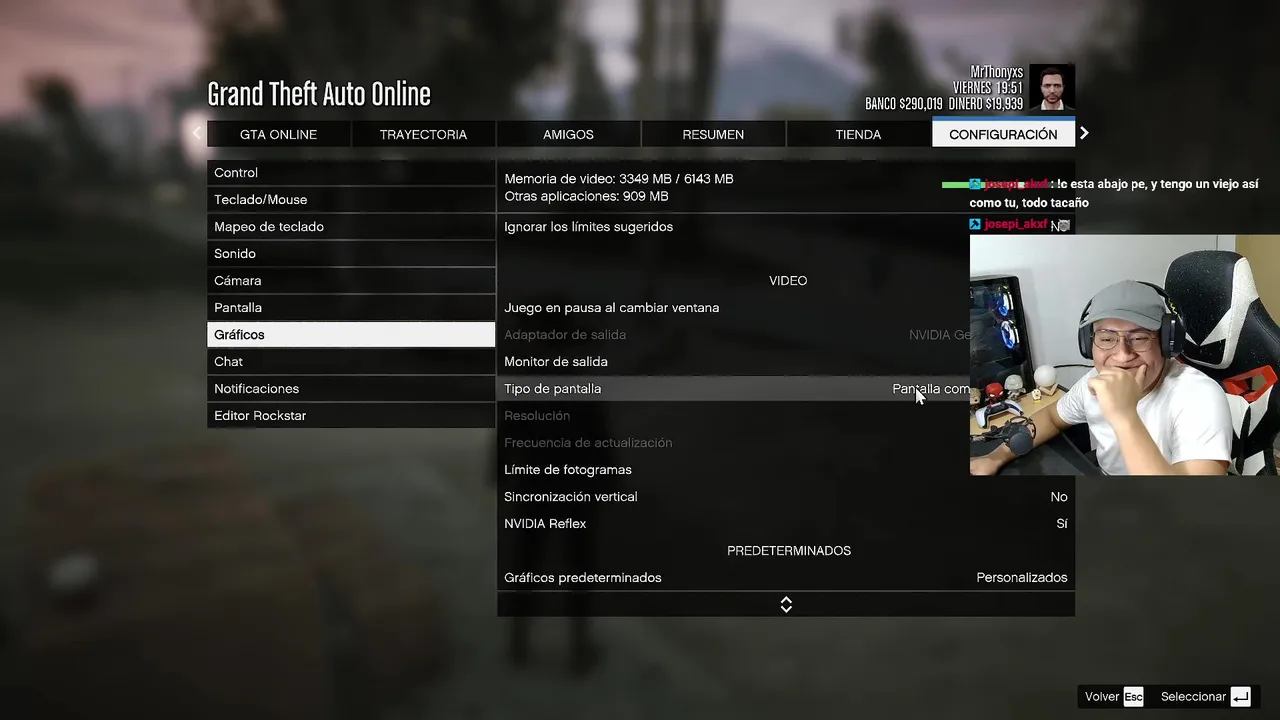Click the Otras aplicaciones memory text
The height and width of the screenshot is (720, 1280).
click(586, 197)
